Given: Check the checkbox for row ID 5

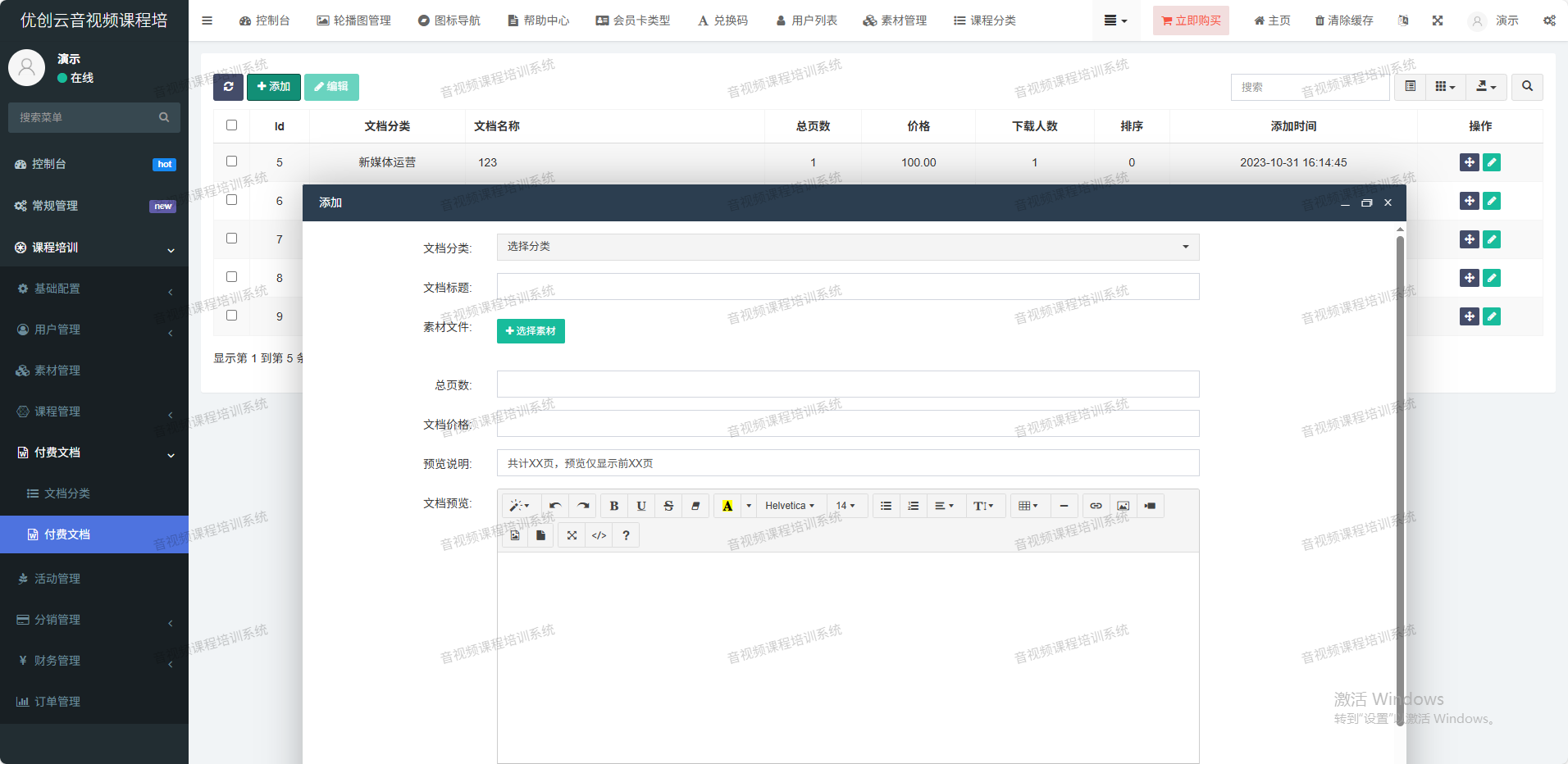Looking at the screenshot, I should pos(231,161).
